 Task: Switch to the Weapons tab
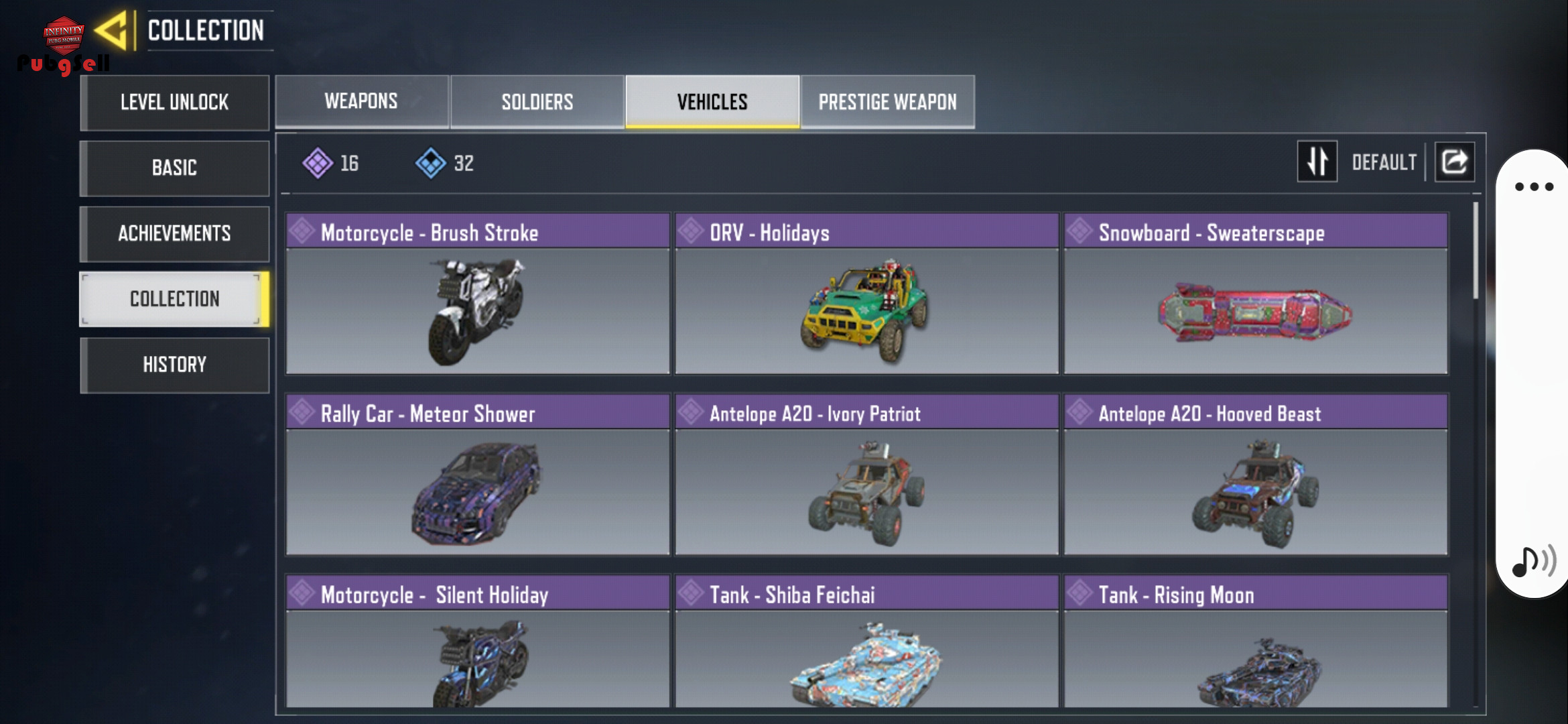(x=361, y=101)
